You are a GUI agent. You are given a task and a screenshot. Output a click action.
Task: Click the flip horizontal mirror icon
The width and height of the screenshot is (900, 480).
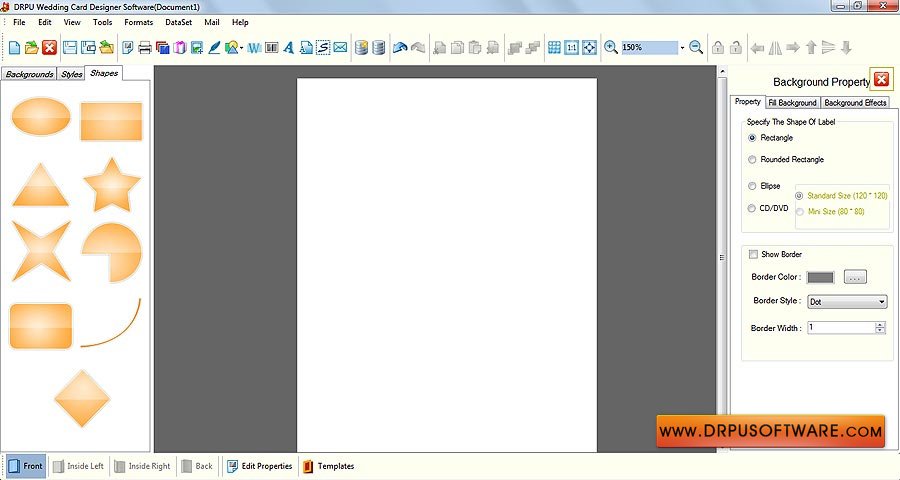coord(775,48)
